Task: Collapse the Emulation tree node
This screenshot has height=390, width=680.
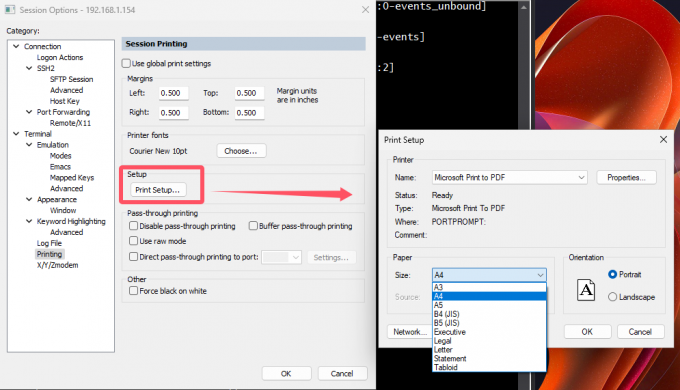Action: point(29,144)
